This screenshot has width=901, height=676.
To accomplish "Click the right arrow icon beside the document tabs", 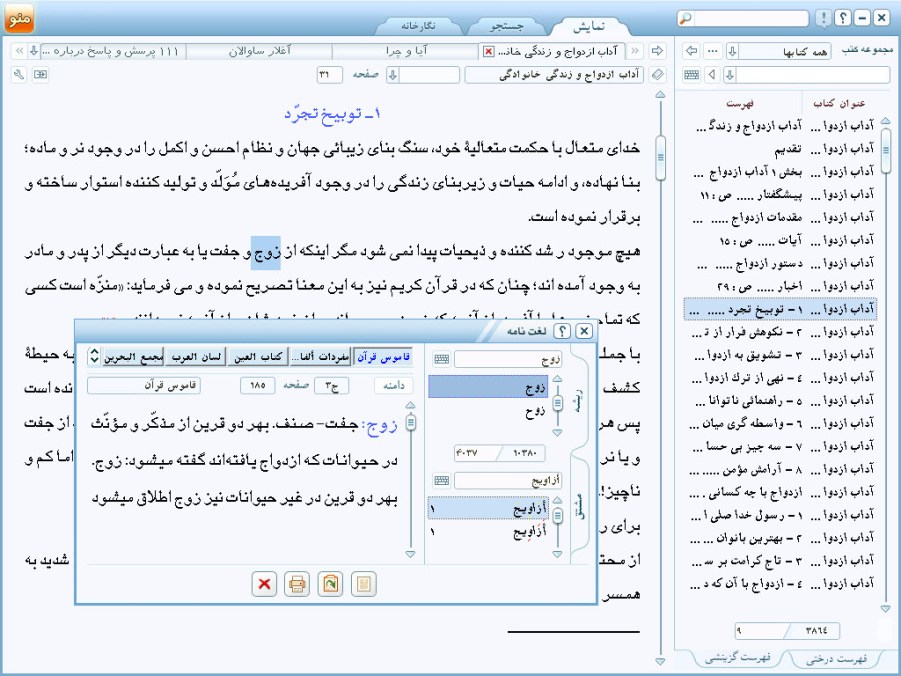I will tap(657, 51).
